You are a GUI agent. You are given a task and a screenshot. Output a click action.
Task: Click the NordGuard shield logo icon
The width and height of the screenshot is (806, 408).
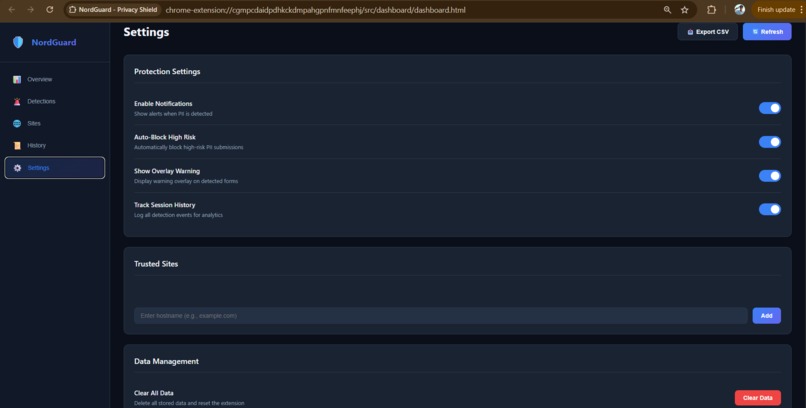click(18, 42)
